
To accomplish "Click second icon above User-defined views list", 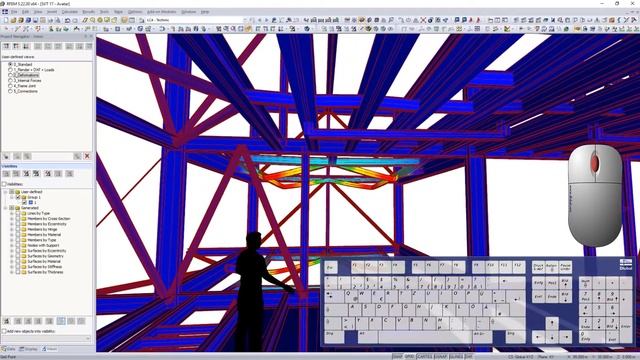I will point(16,46).
